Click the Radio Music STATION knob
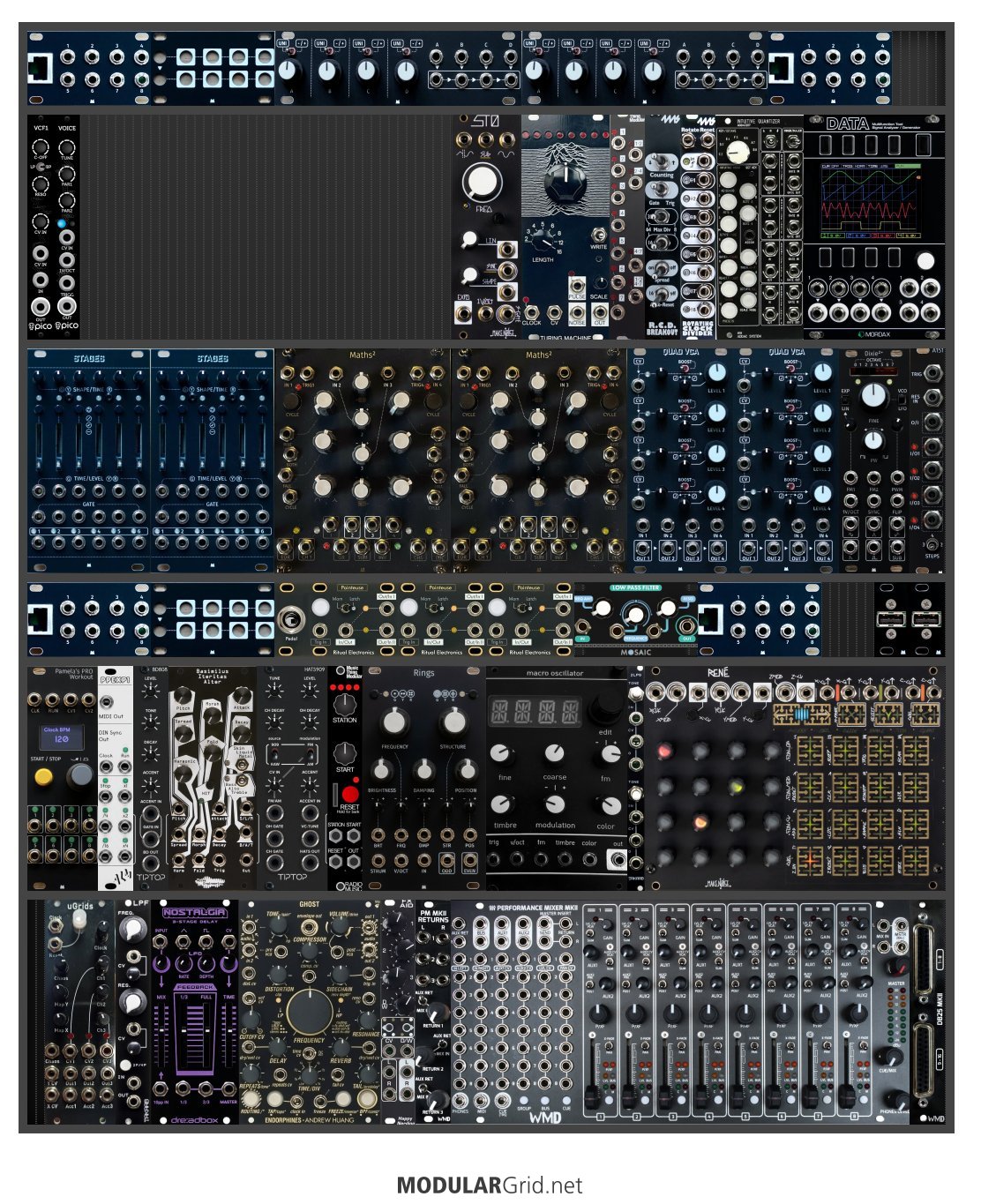This screenshot has width=981, height=1204. [x=345, y=703]
